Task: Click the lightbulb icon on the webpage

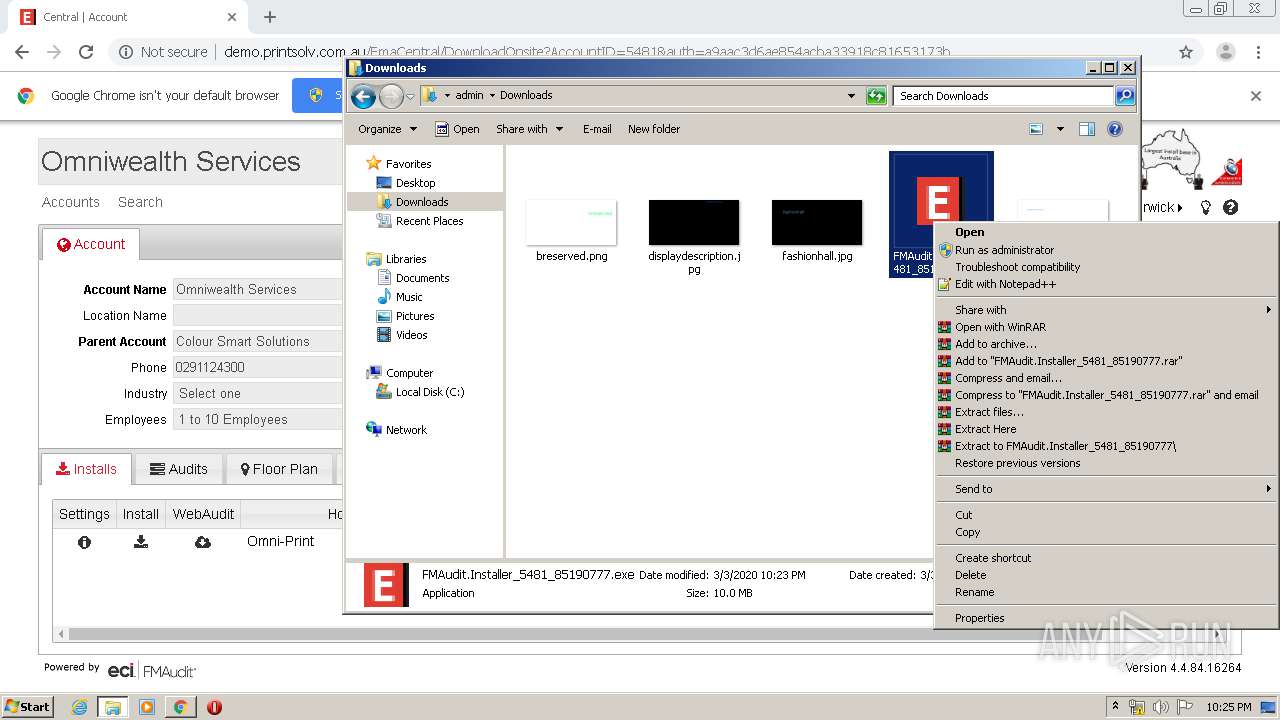Action: (1206, 207)
